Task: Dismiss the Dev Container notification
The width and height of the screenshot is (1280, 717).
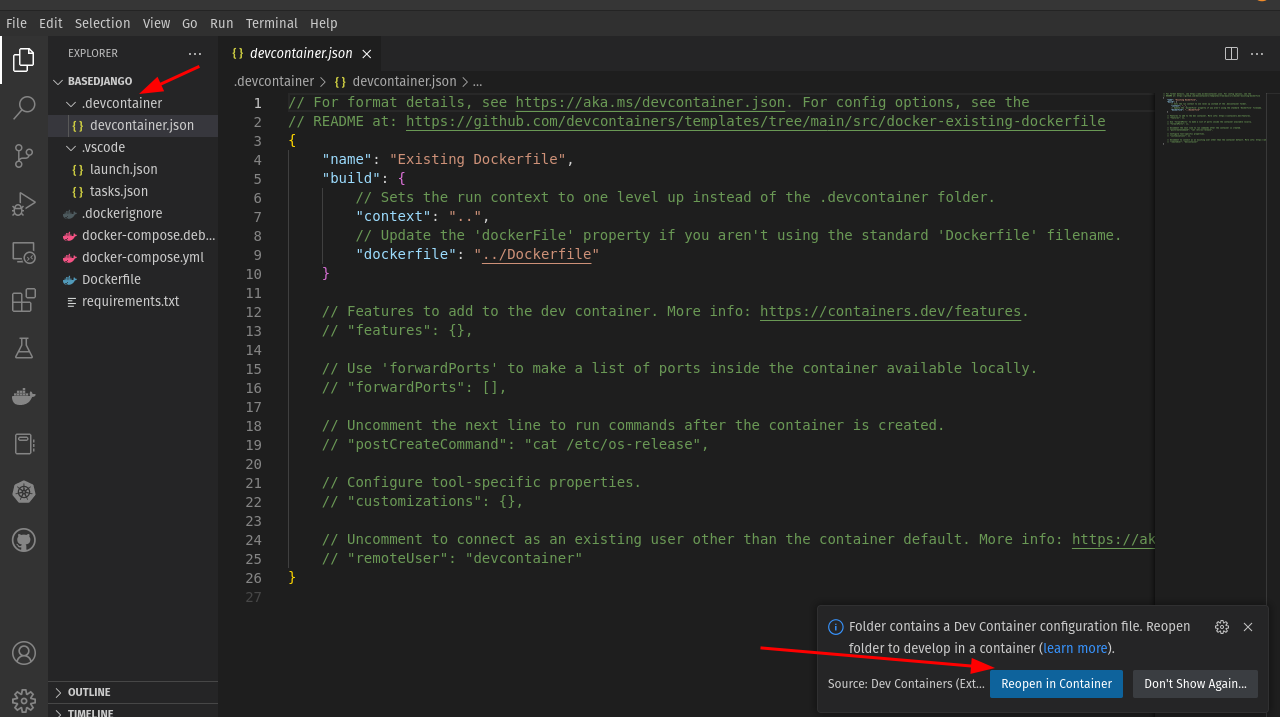Action: point(1248,627)
